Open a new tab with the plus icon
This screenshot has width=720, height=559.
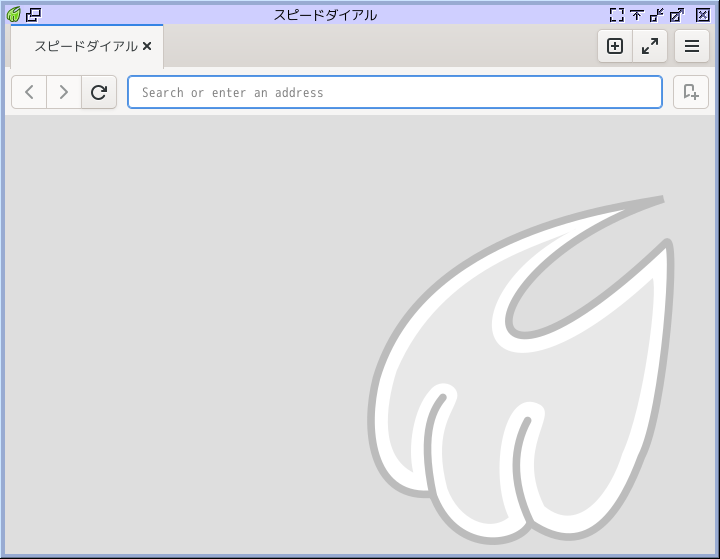point(615,46)
